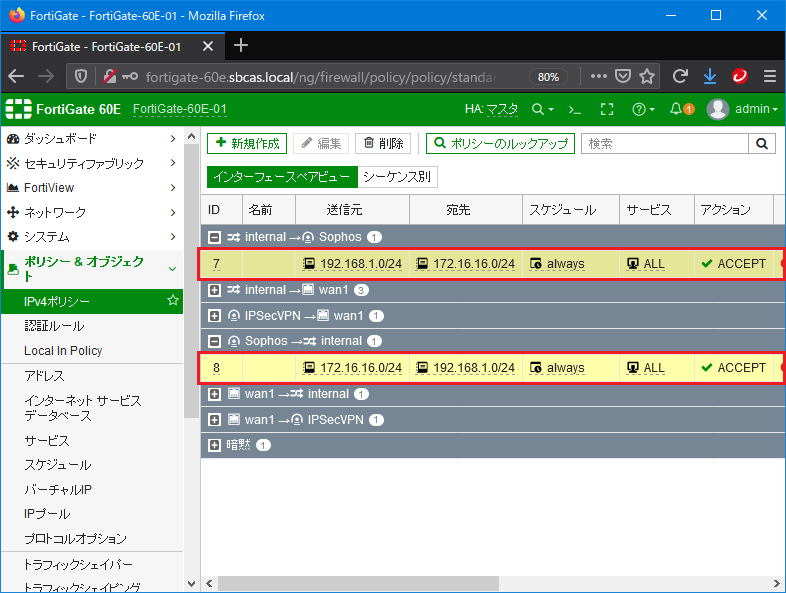Viewport: 786px width, 593px height.
Task: Go back with the browser back arrow
Action: point(16,77)
